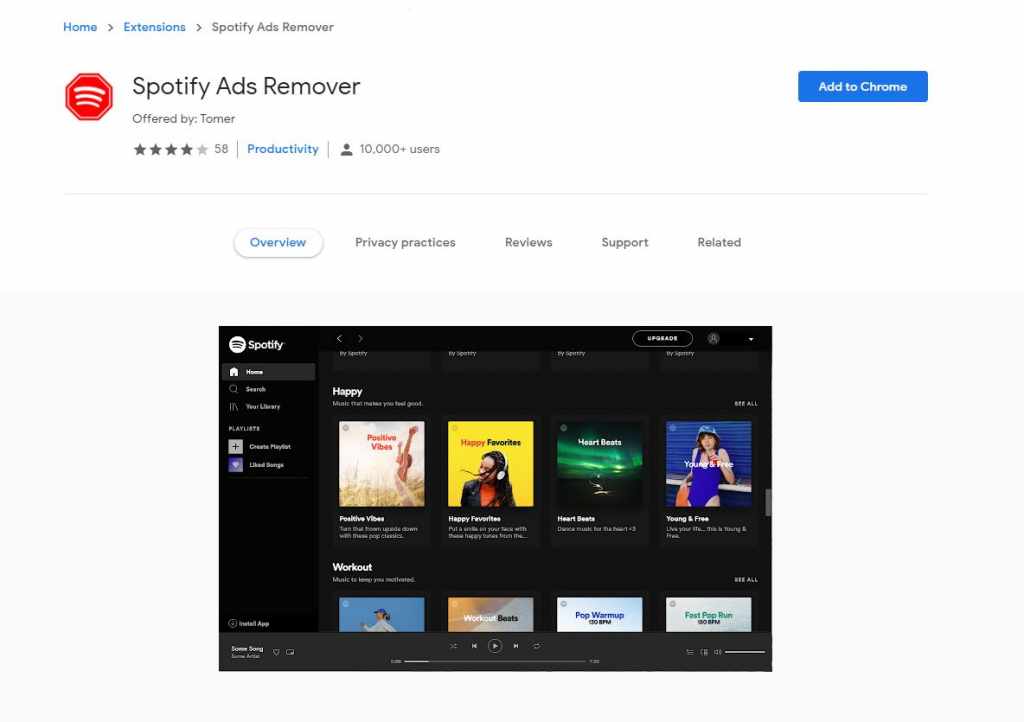Screen dimensions: 1024x722
Task: Click the star rating next to 58
Action: click(x=170, y=149)
